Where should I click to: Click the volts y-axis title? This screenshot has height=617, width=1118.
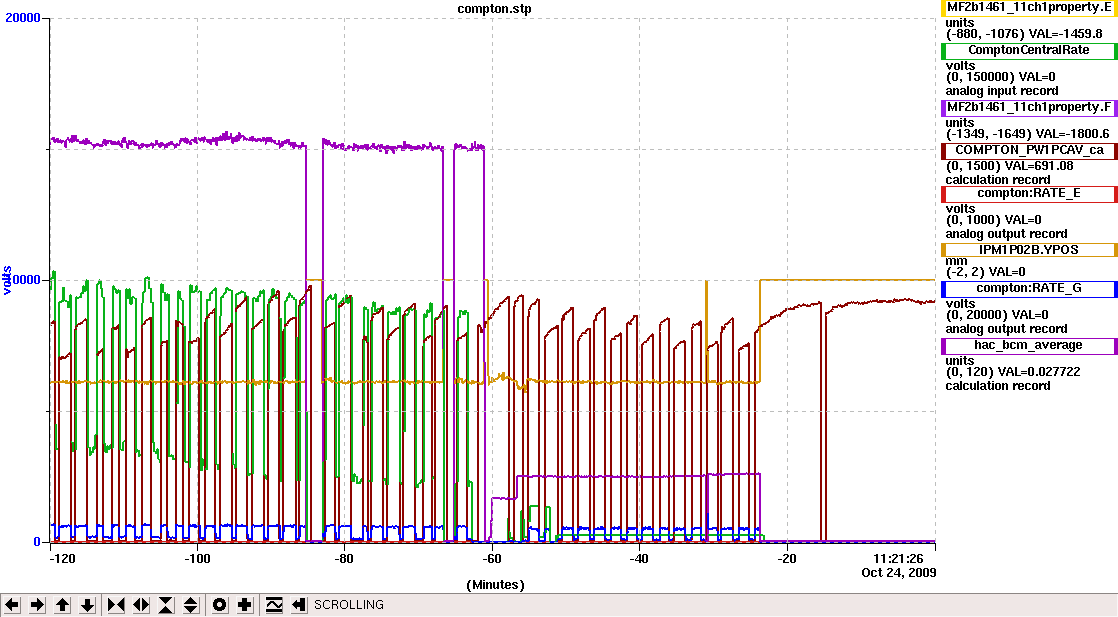coord(6,280)
